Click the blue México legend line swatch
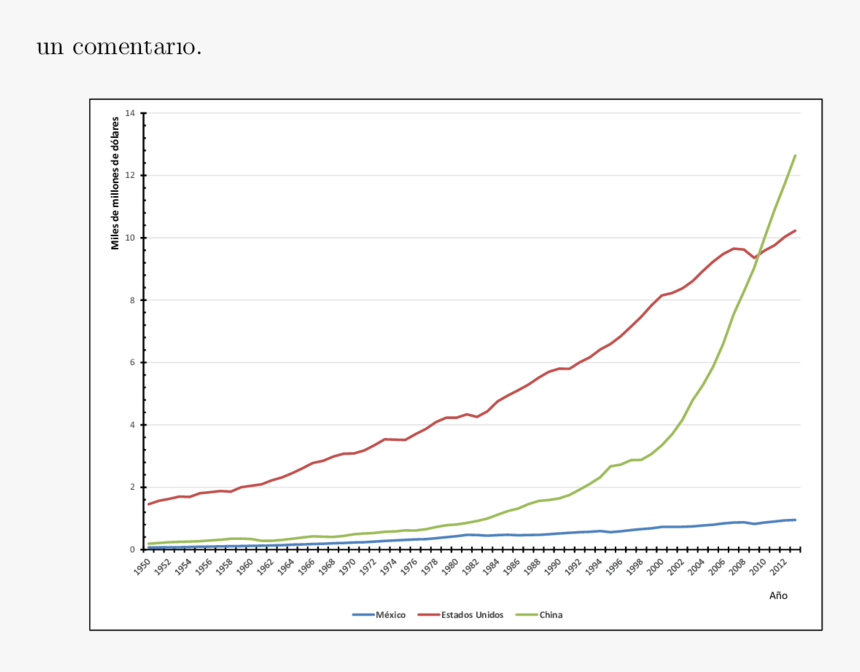Screen dimensions: 860x672 coord(363,615)
